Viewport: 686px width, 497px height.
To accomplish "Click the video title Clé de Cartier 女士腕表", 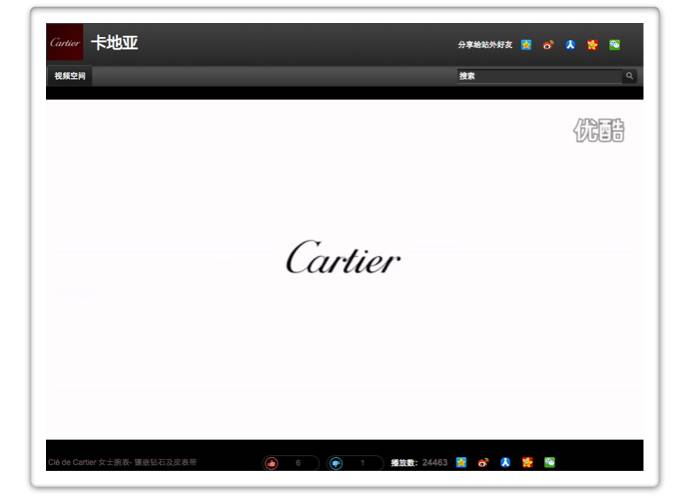I will pos(122,462).
